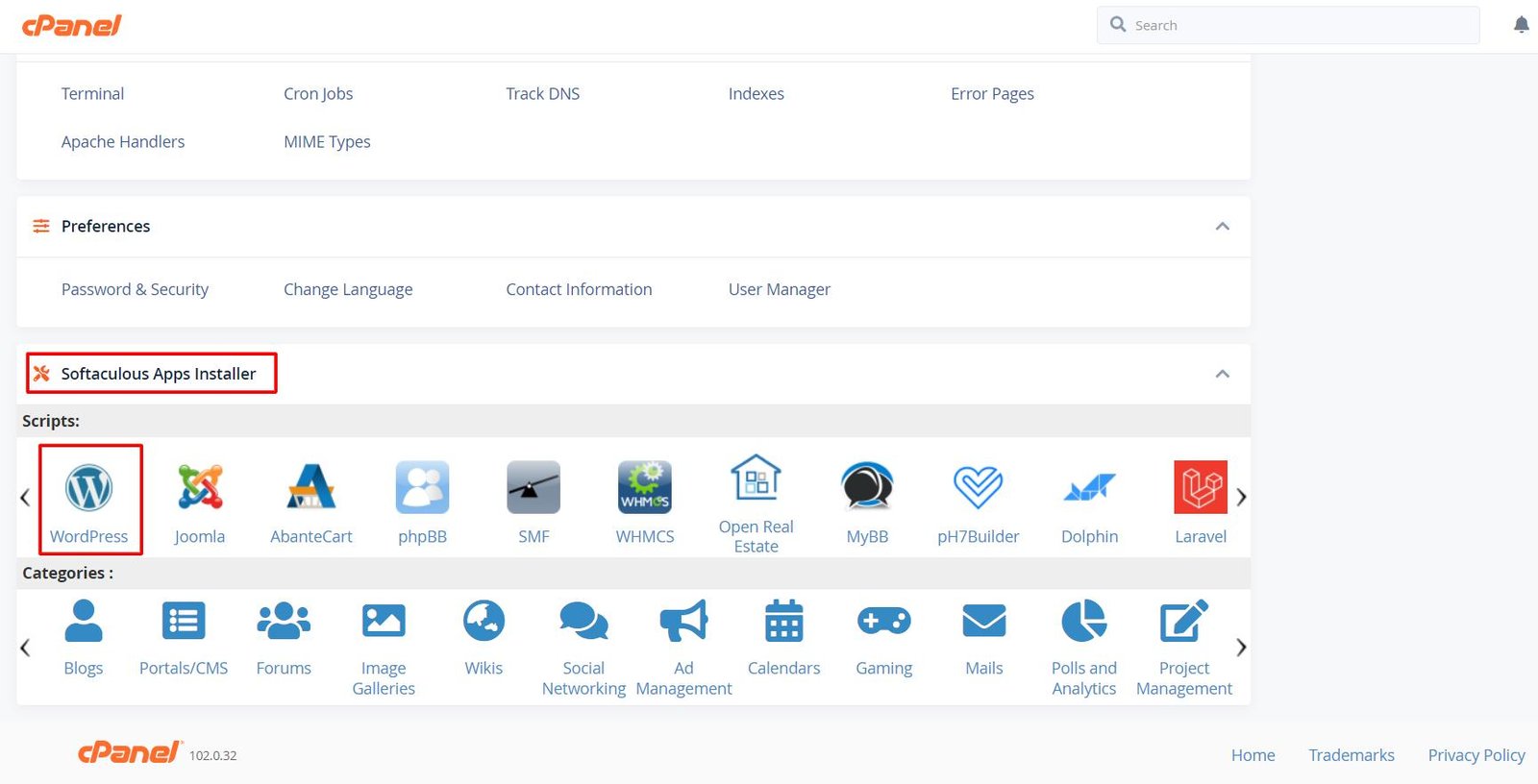This screenshot has height=784, width=1538.
Task: Open the WHMCS script icon
Action: (645, 487)
